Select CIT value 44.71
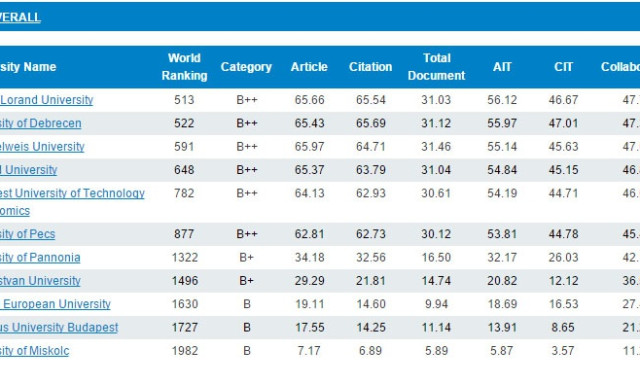The height and width of the screenshot is (384, 640). tap(563, 193)
